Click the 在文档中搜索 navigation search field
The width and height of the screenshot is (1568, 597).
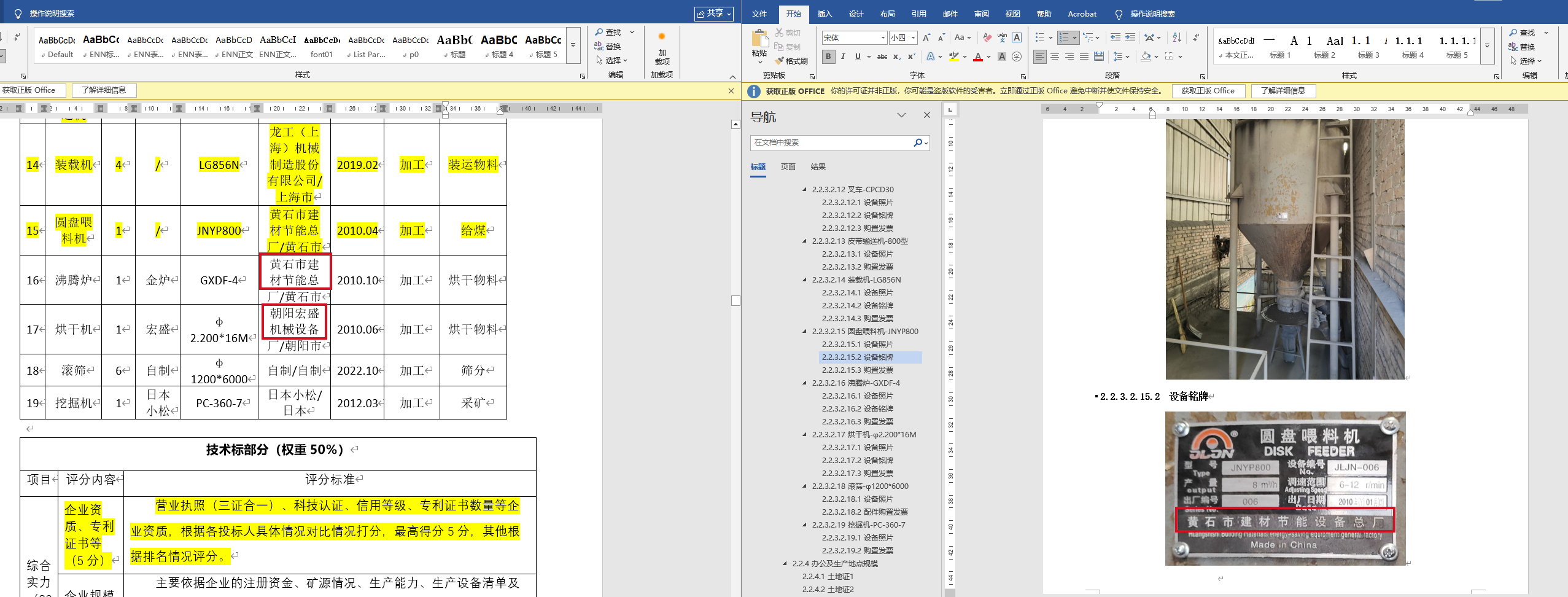click(x=832, y=142)
